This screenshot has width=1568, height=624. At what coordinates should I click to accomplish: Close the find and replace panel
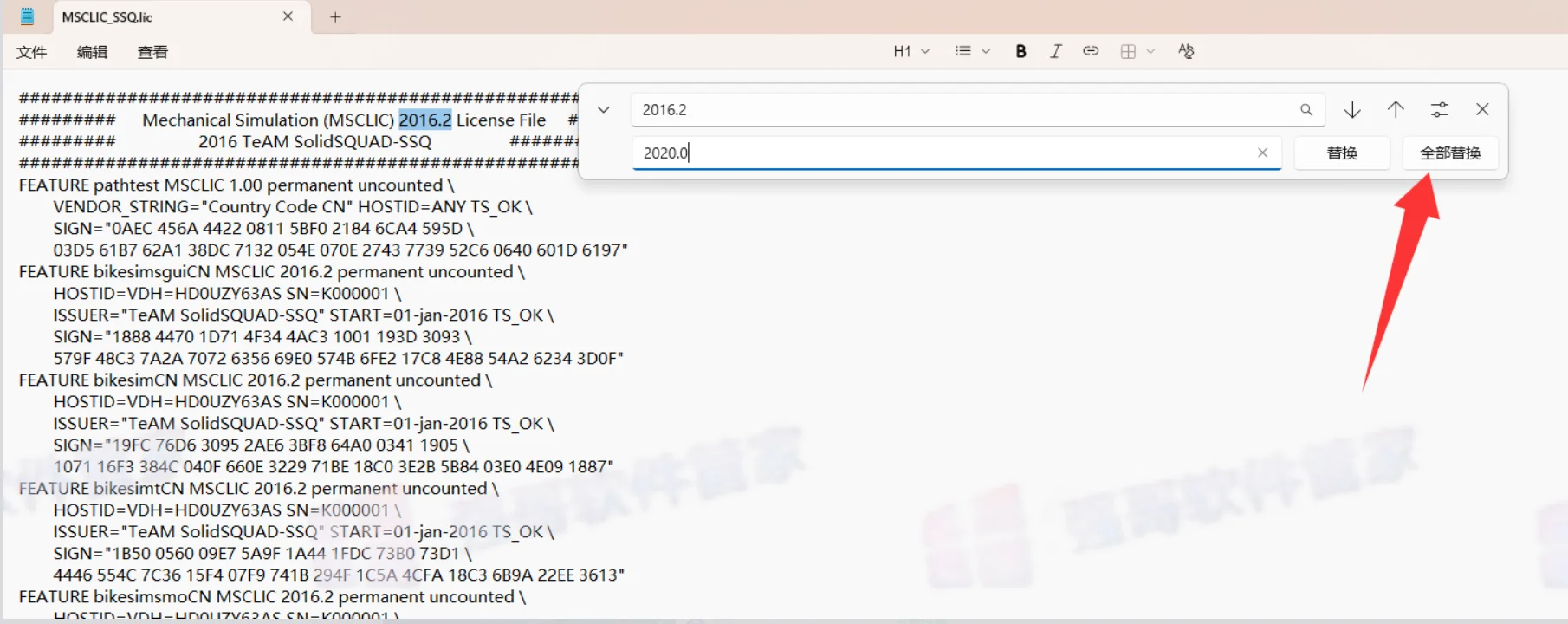click(x=1482, y=110)
